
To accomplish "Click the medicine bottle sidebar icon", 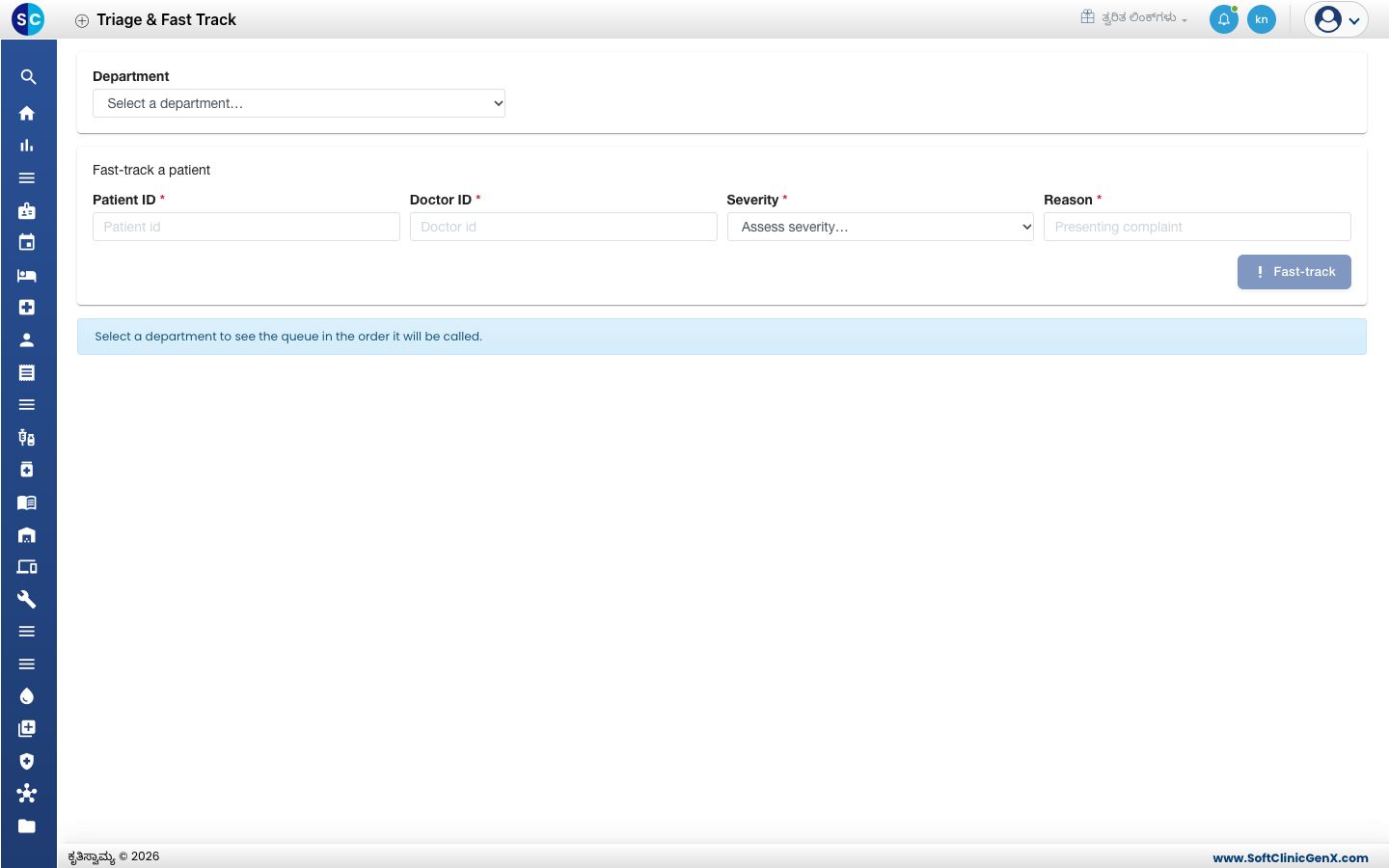I will 27,470.
